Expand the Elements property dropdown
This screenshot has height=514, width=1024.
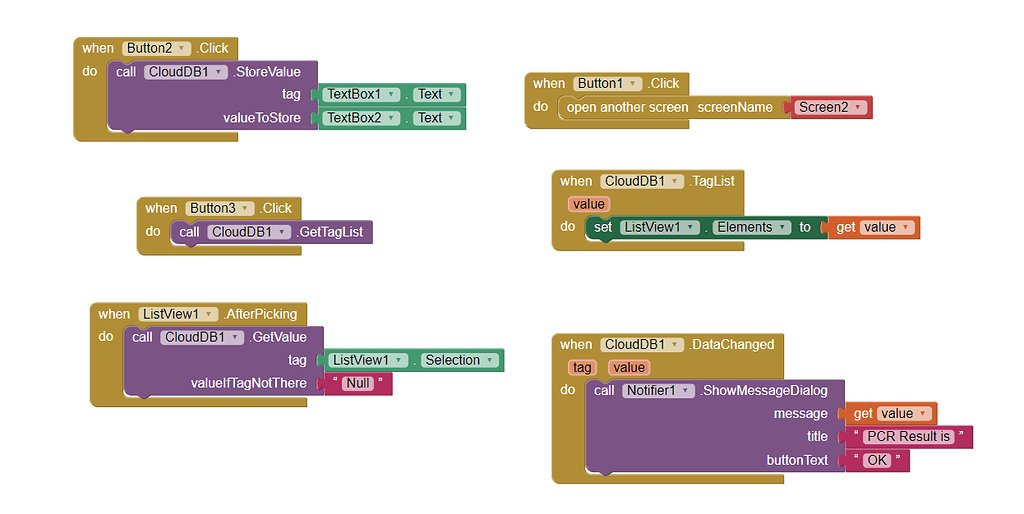point(784,227)
